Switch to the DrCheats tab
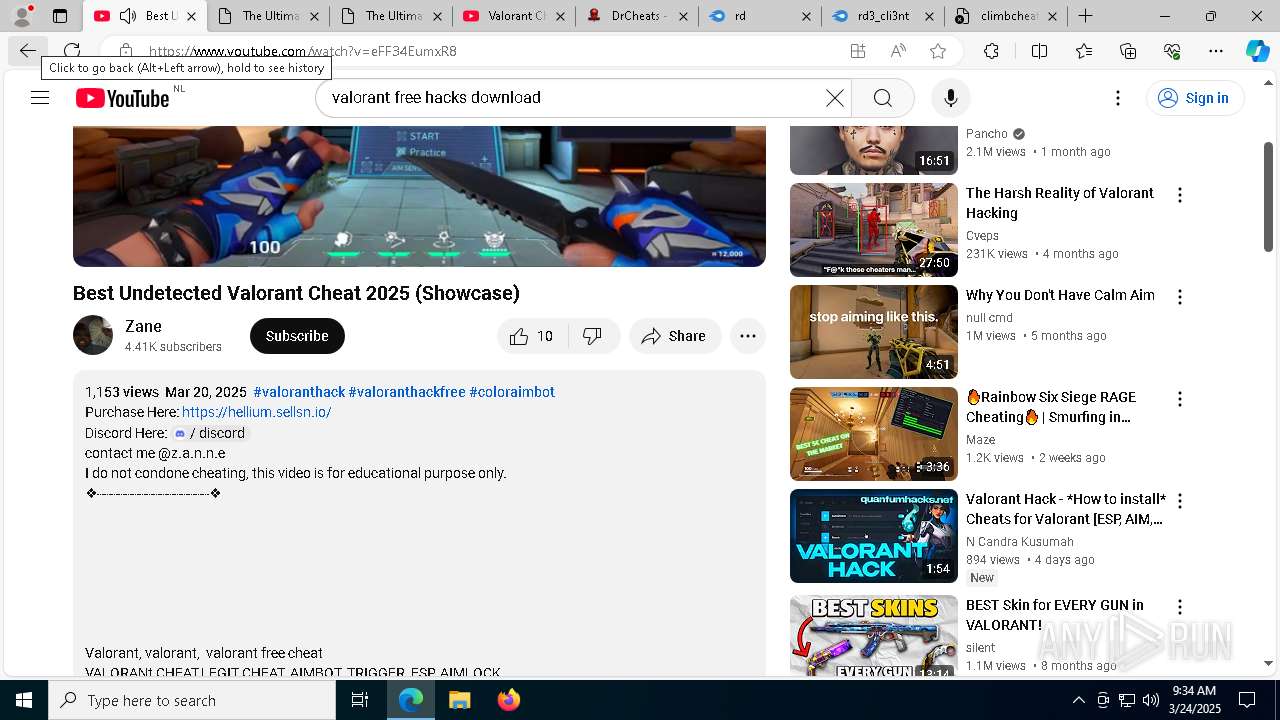The image size is (1280, 720). click(x=637, y=16)
